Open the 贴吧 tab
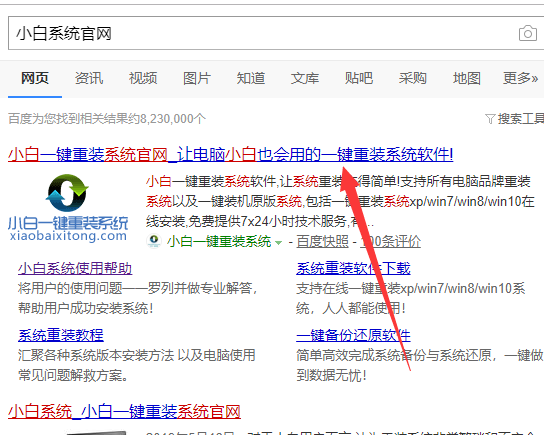 (359, 78)
